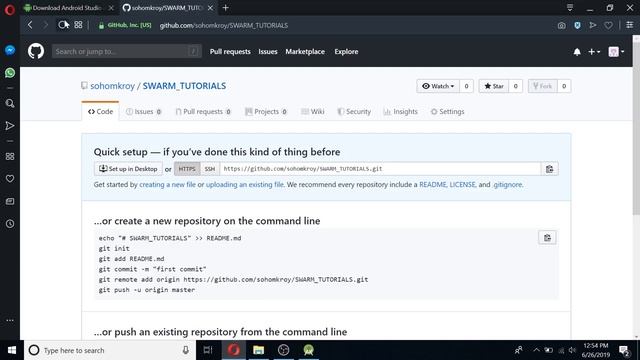The height and width of the screenshot is (360, 640).
Task: Open File Explorer from taskbar
Action: coord(258,350)
